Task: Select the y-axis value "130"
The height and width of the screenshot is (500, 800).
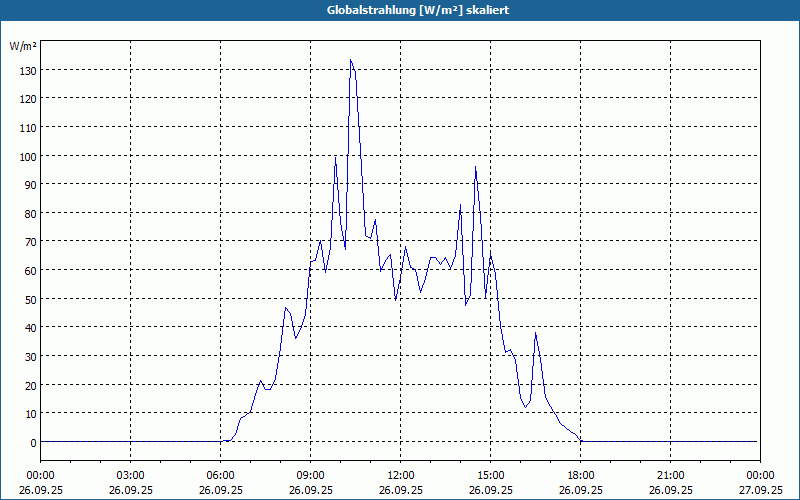Action: (28, 71)
